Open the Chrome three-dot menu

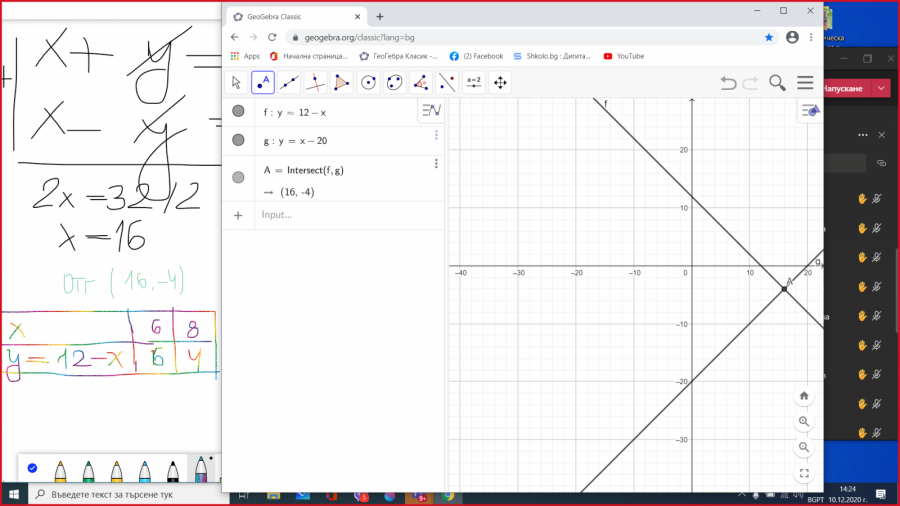tap(811, 37)
